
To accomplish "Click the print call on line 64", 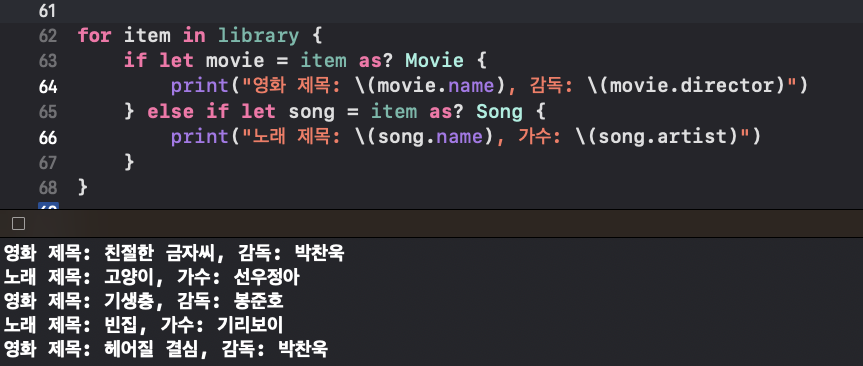I will click(199, 86).
